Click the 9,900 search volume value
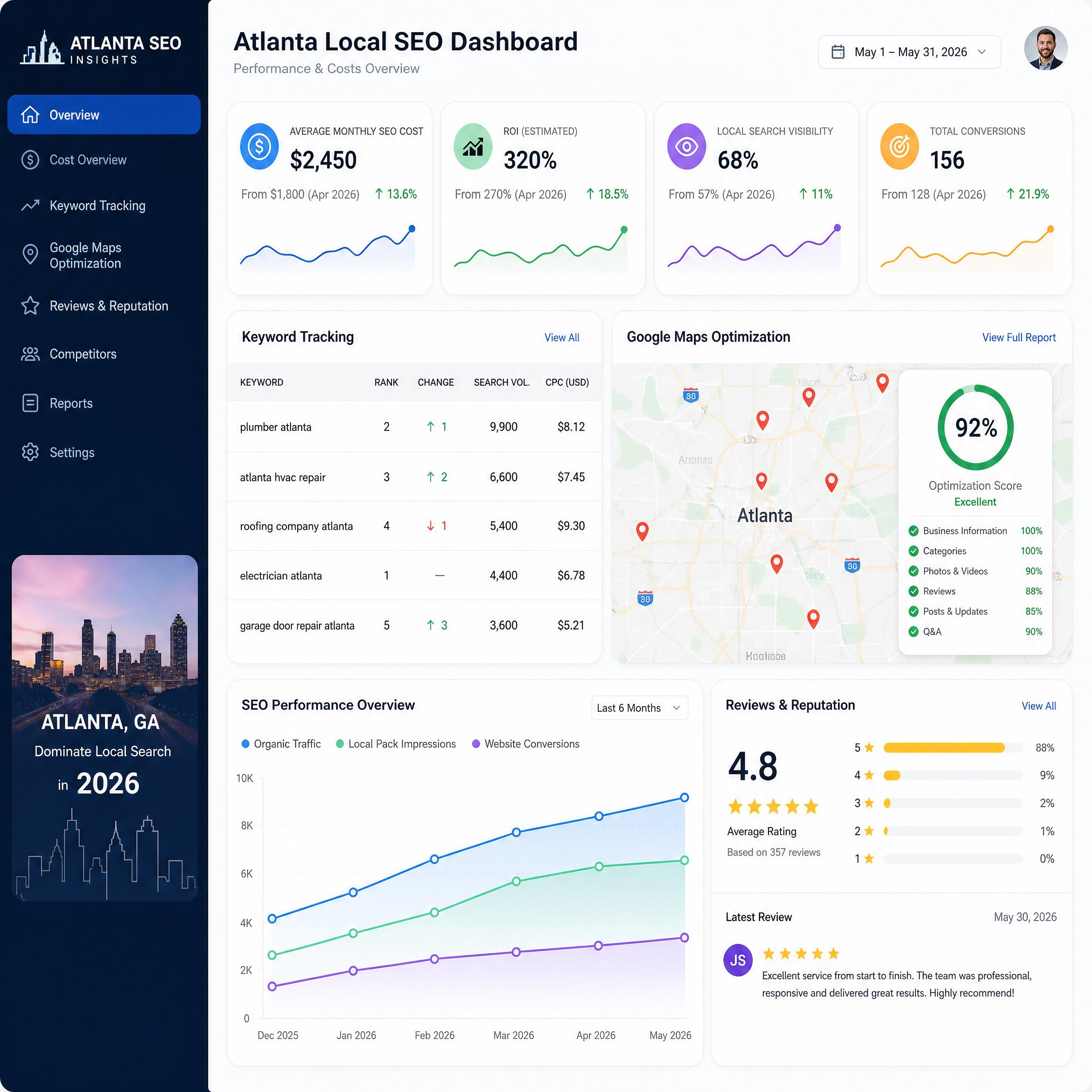 [x=504, y=427]
